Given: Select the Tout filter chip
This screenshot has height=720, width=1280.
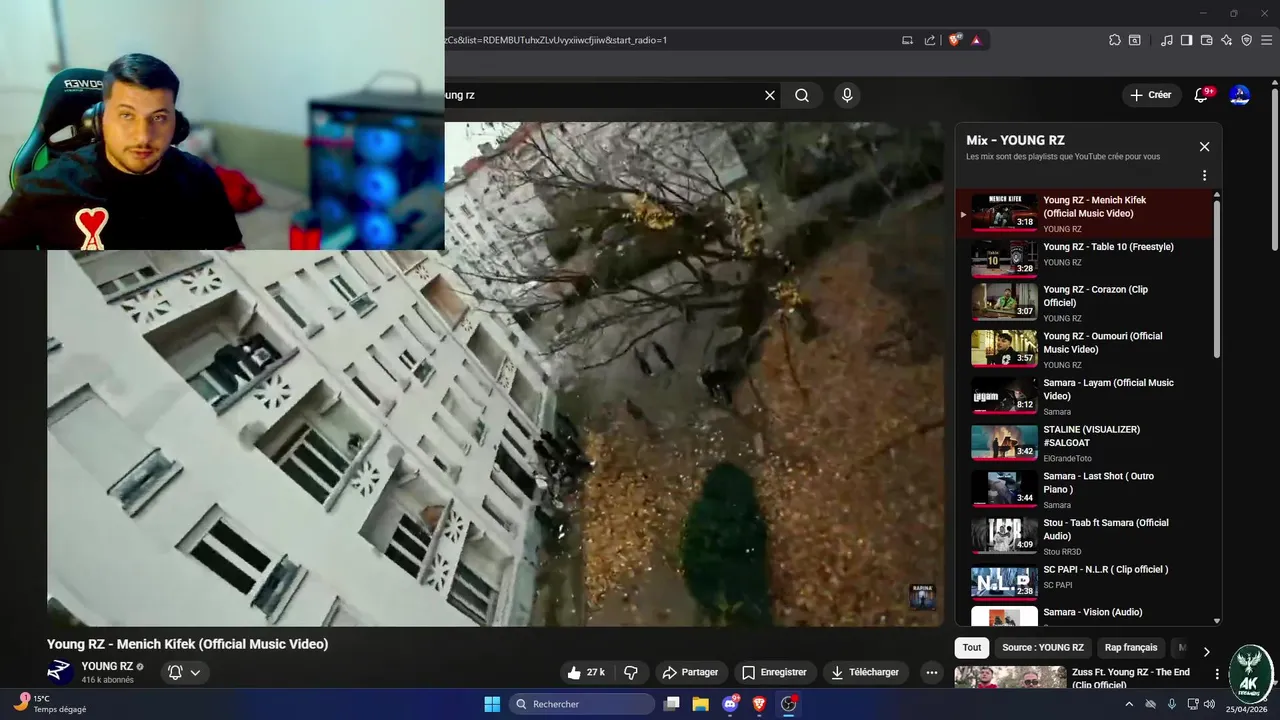Looking at the screenshot, I should click(x=972, y=648).
